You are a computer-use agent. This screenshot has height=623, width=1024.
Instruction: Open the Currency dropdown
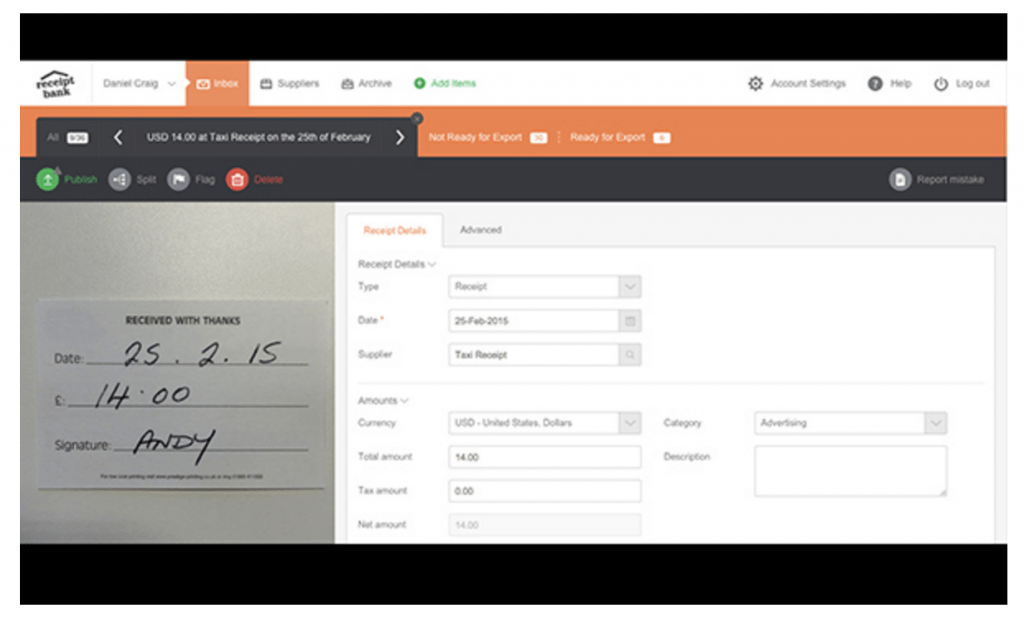[x=545, y=423]
